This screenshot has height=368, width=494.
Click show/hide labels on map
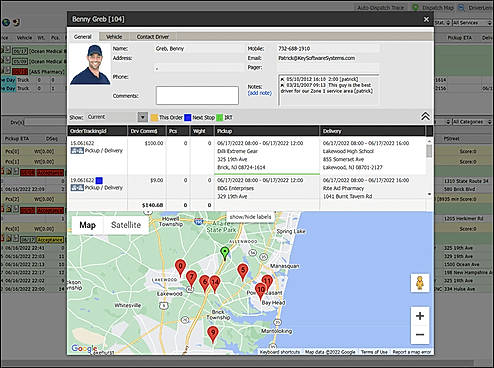click(250, 217)
